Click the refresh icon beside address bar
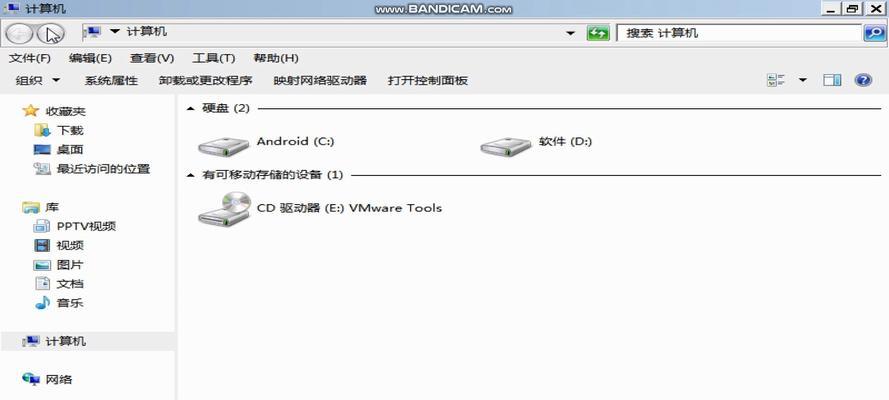Viewport: 889px width, 400px height. point(597,33)
